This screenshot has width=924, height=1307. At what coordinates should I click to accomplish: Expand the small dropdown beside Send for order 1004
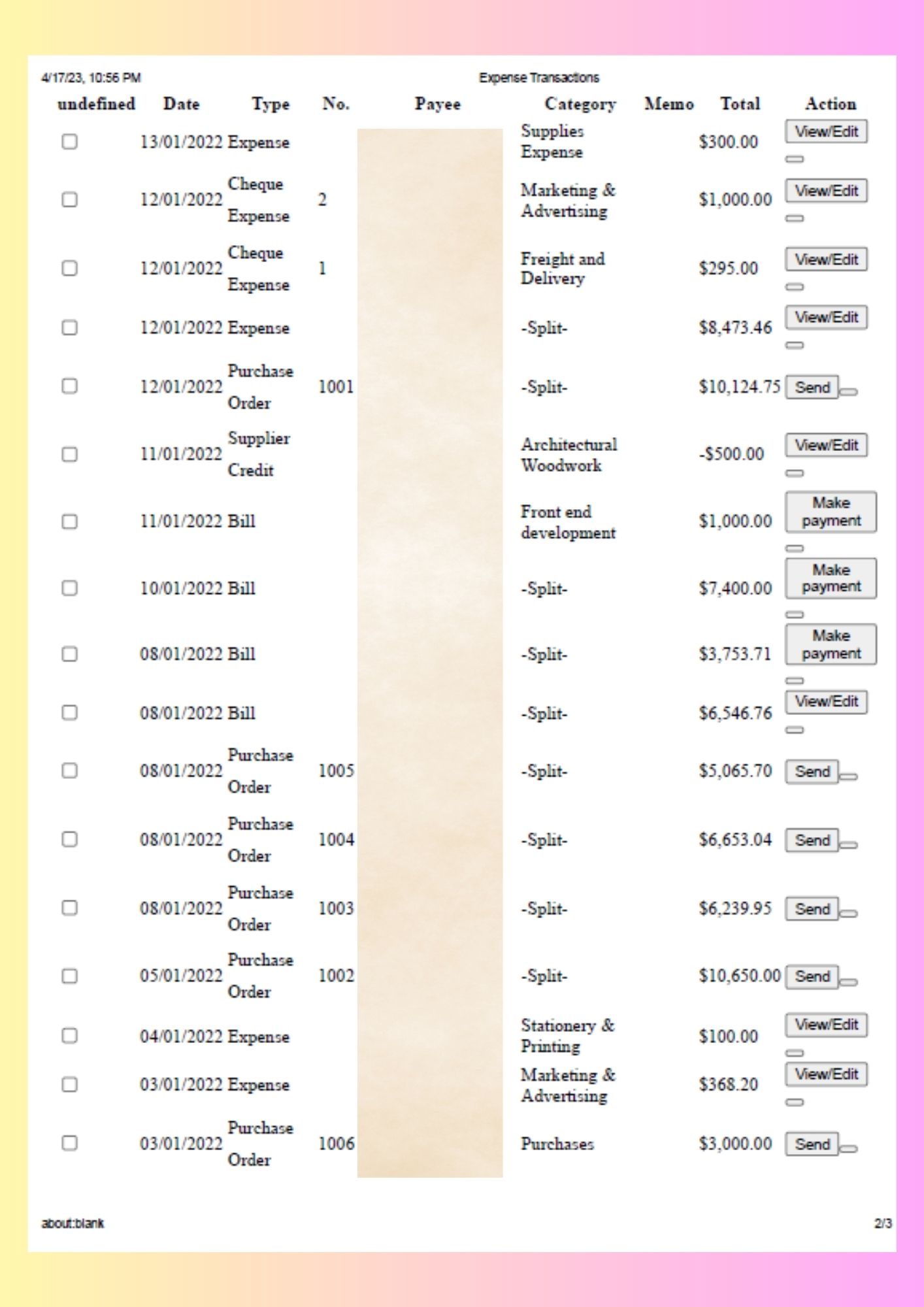[848, 845]
